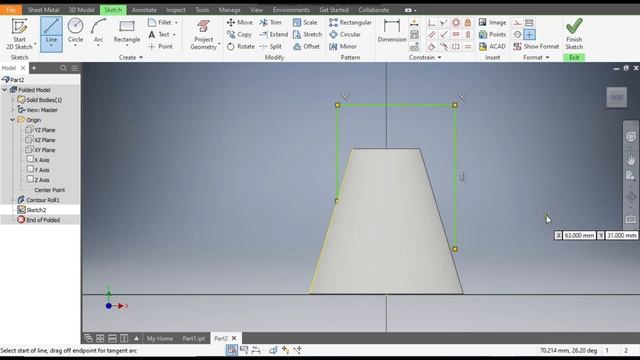
Task: Activate Pan in the navigation bar
Action: pyautogui.click(x=631, y=160)
